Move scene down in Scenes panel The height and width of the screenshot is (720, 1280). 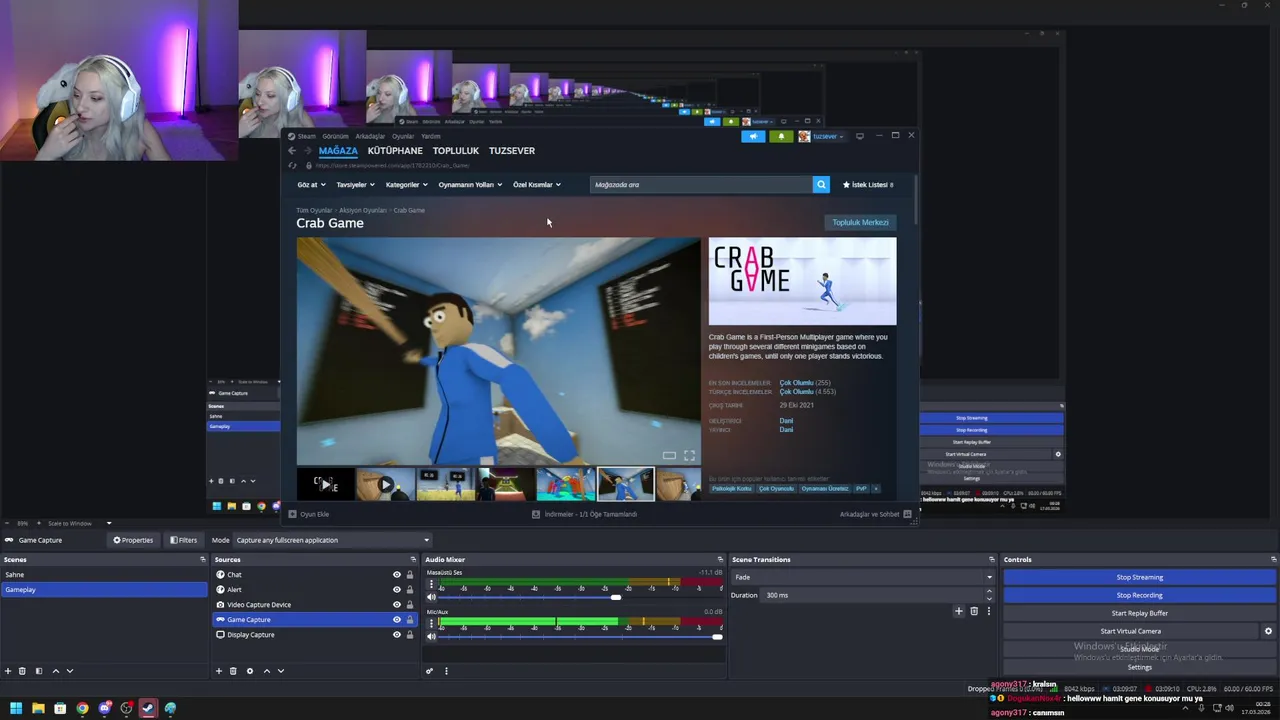tap(70, 671)
